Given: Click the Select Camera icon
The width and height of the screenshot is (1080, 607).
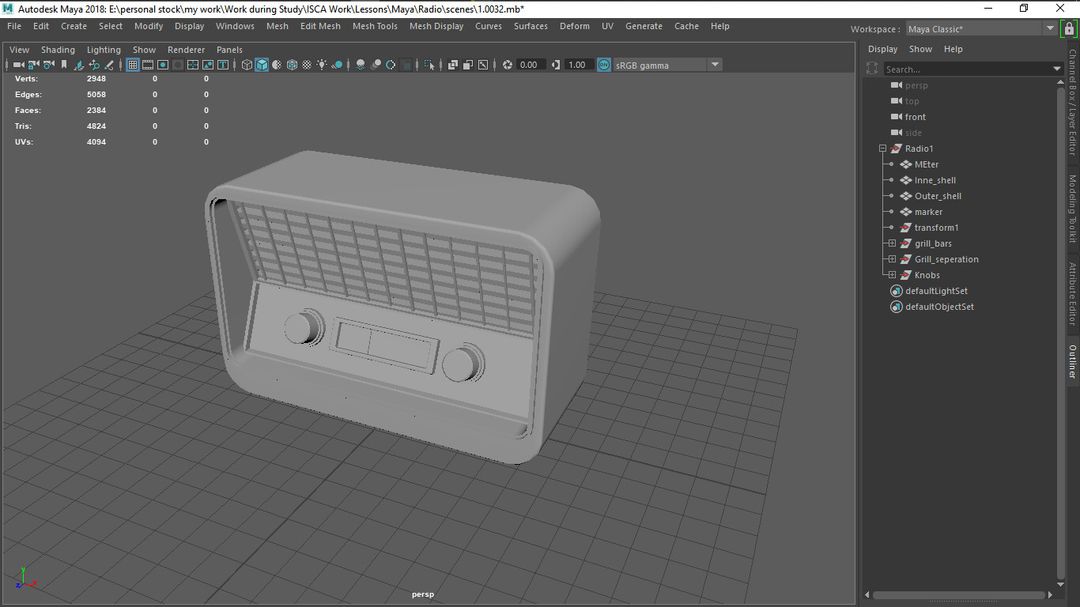Looking at the screenshot, I should (19, 65).
